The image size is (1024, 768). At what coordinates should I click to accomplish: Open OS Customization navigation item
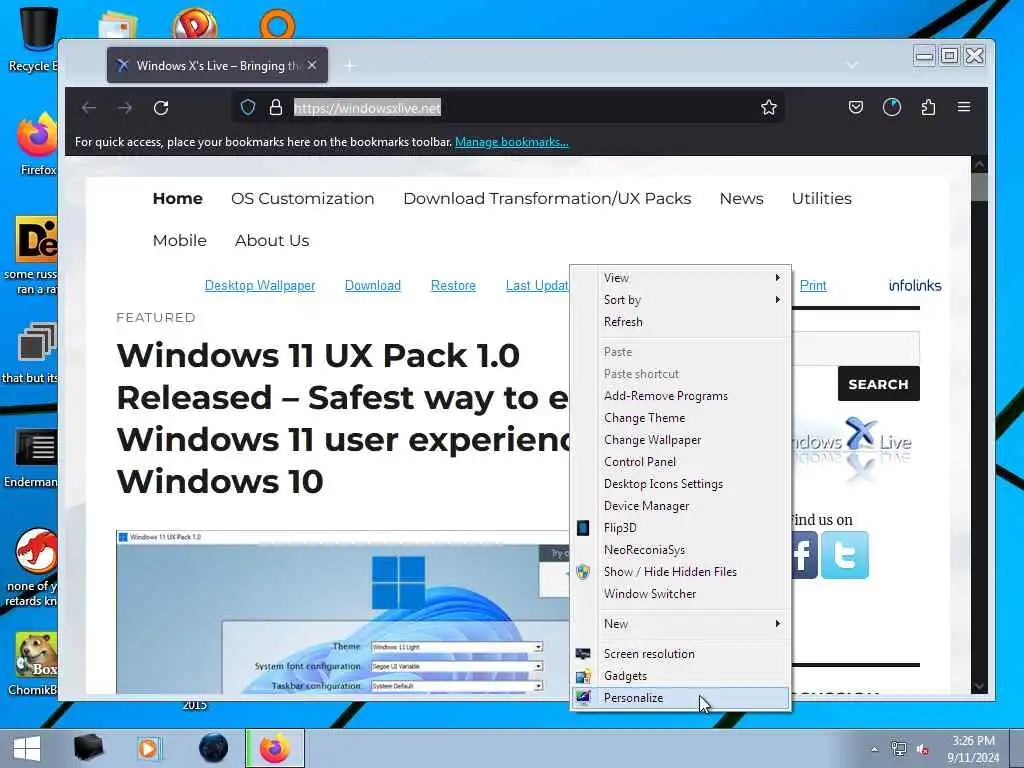[x=302, y=199]
